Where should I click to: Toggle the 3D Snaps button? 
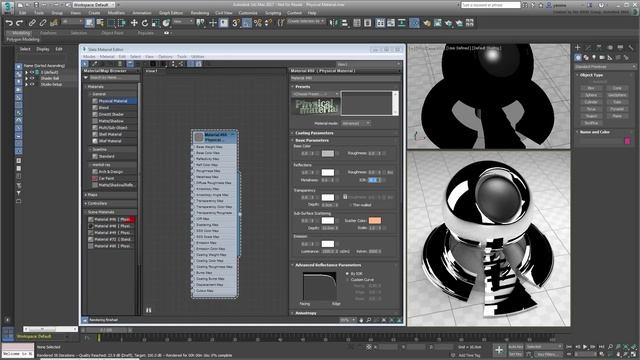(x=236, y=23)
